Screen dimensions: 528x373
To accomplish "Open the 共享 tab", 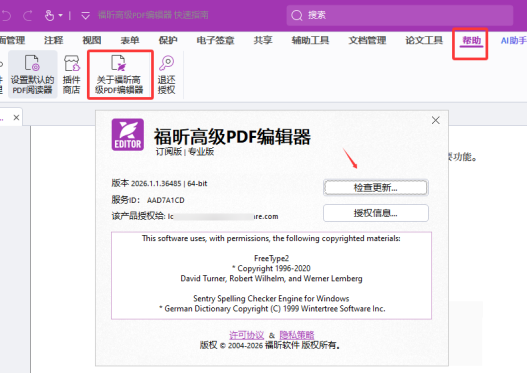I will coord(263,40).
